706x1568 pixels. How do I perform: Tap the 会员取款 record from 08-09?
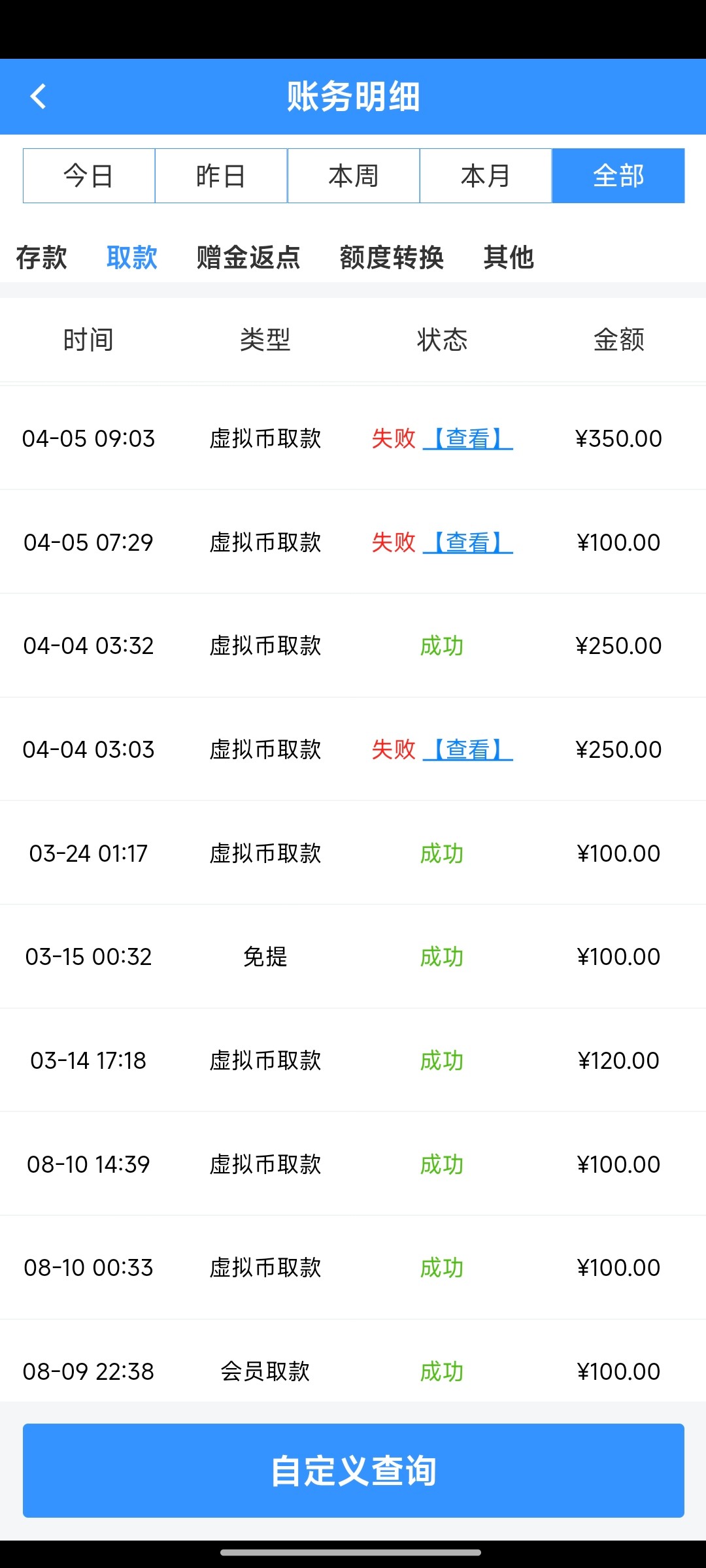point(353,1371)
